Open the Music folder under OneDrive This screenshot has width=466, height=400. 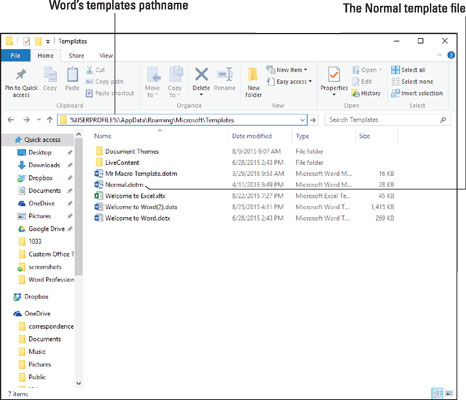coord(32,352)
